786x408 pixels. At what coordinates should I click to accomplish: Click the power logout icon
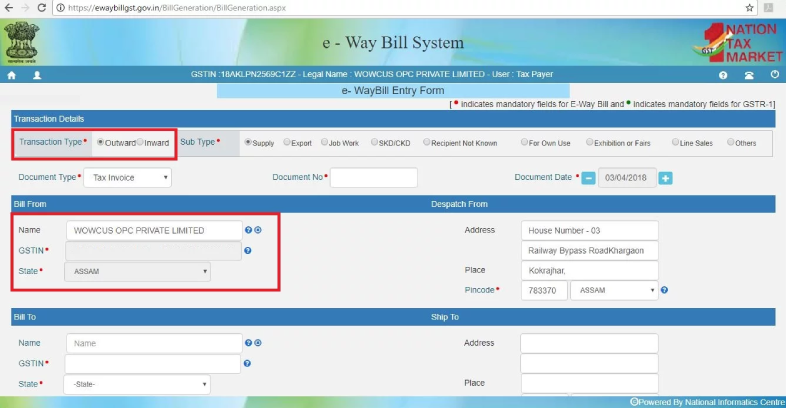[775, 75]
